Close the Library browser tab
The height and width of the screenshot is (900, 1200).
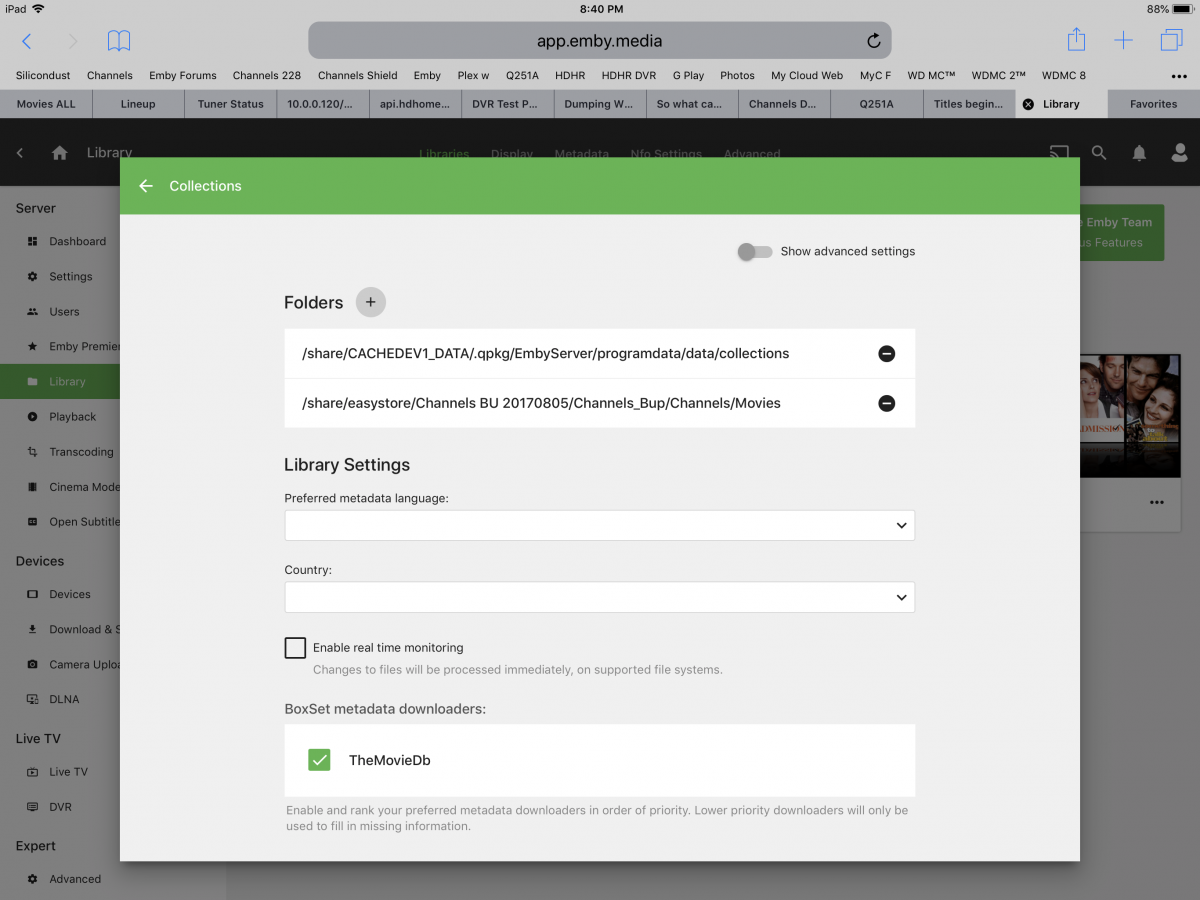pos(1028,104)
